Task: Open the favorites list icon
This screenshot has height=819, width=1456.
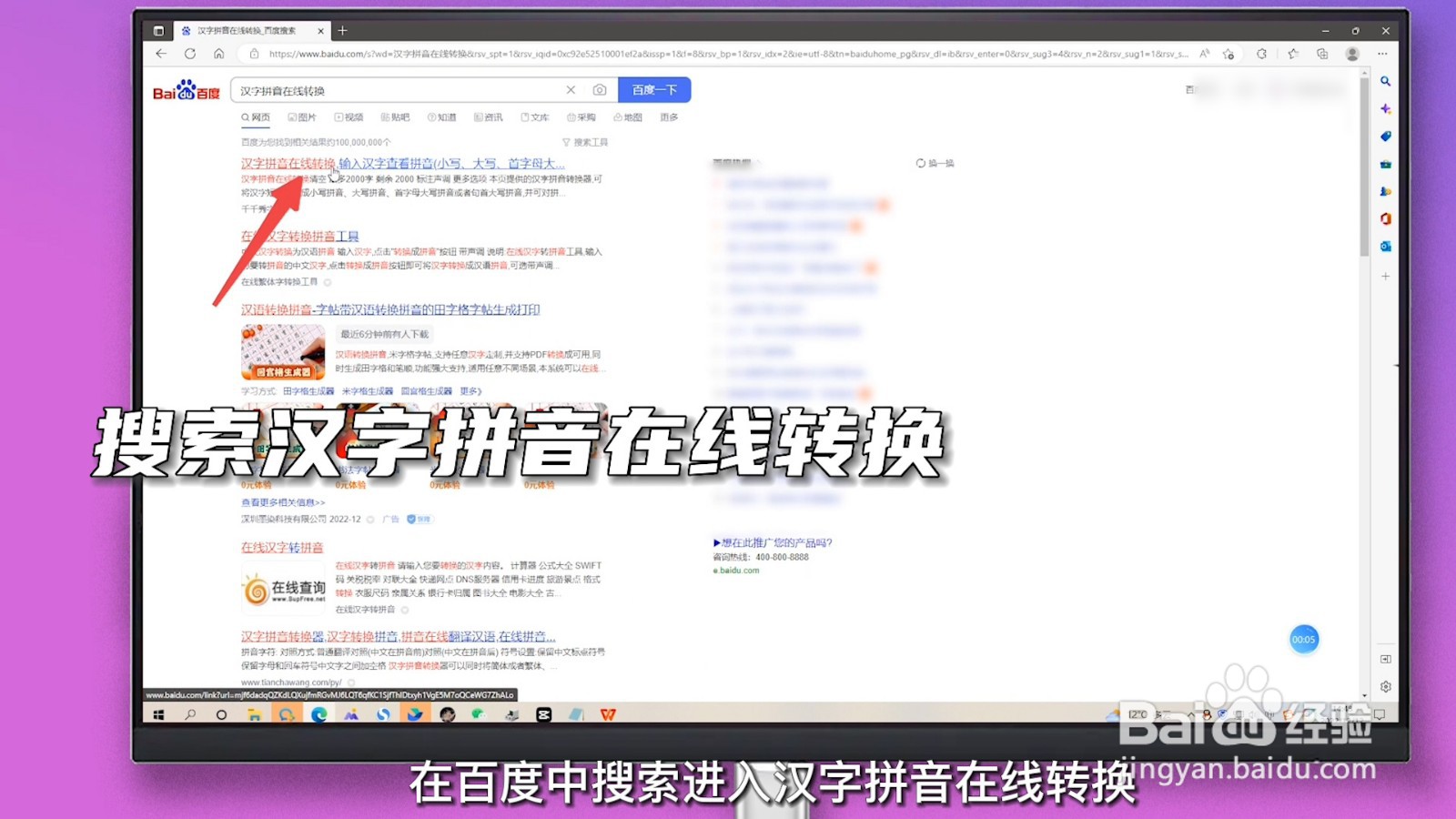Action: (1293, 54)
